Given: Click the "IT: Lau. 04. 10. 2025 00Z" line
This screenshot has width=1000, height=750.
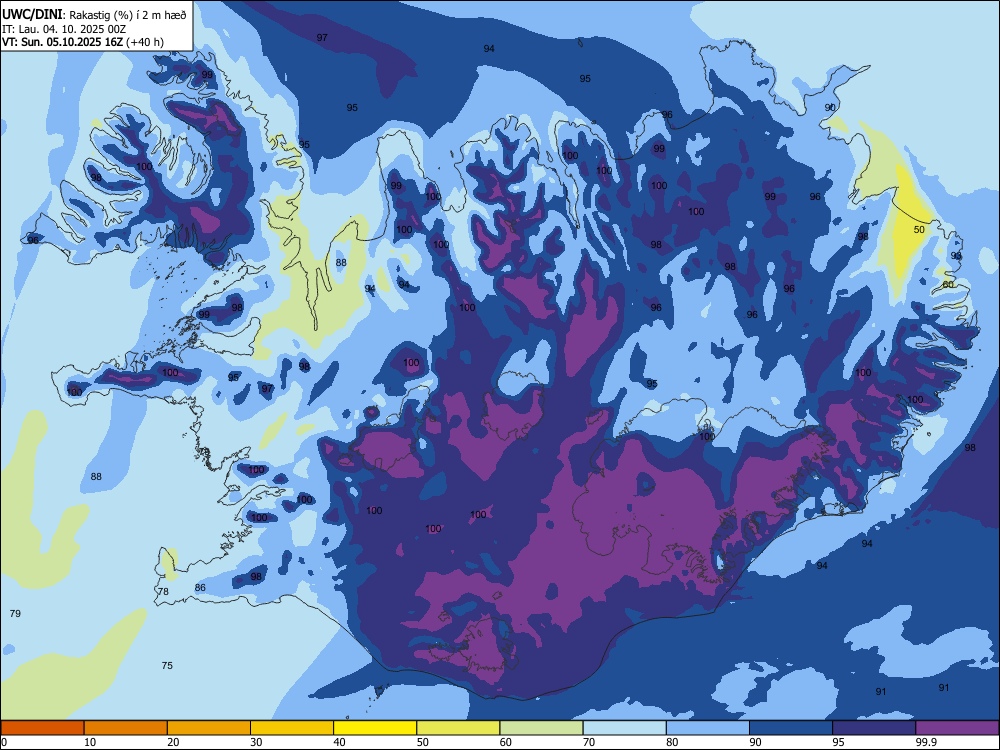Looking at the screenshot, I should tap(64, 29).
